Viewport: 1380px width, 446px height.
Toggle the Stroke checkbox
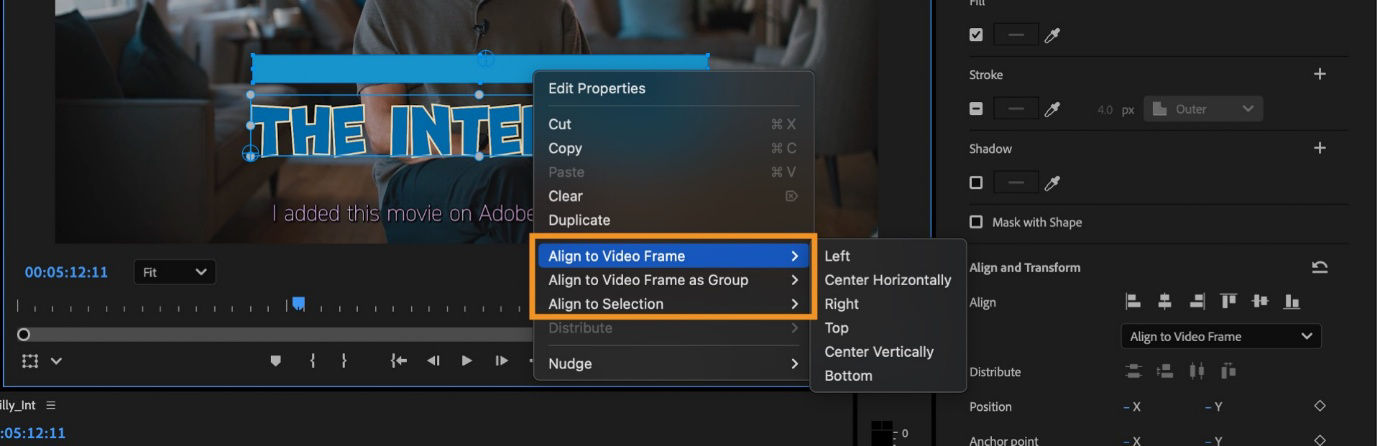(x=976, y=109)
